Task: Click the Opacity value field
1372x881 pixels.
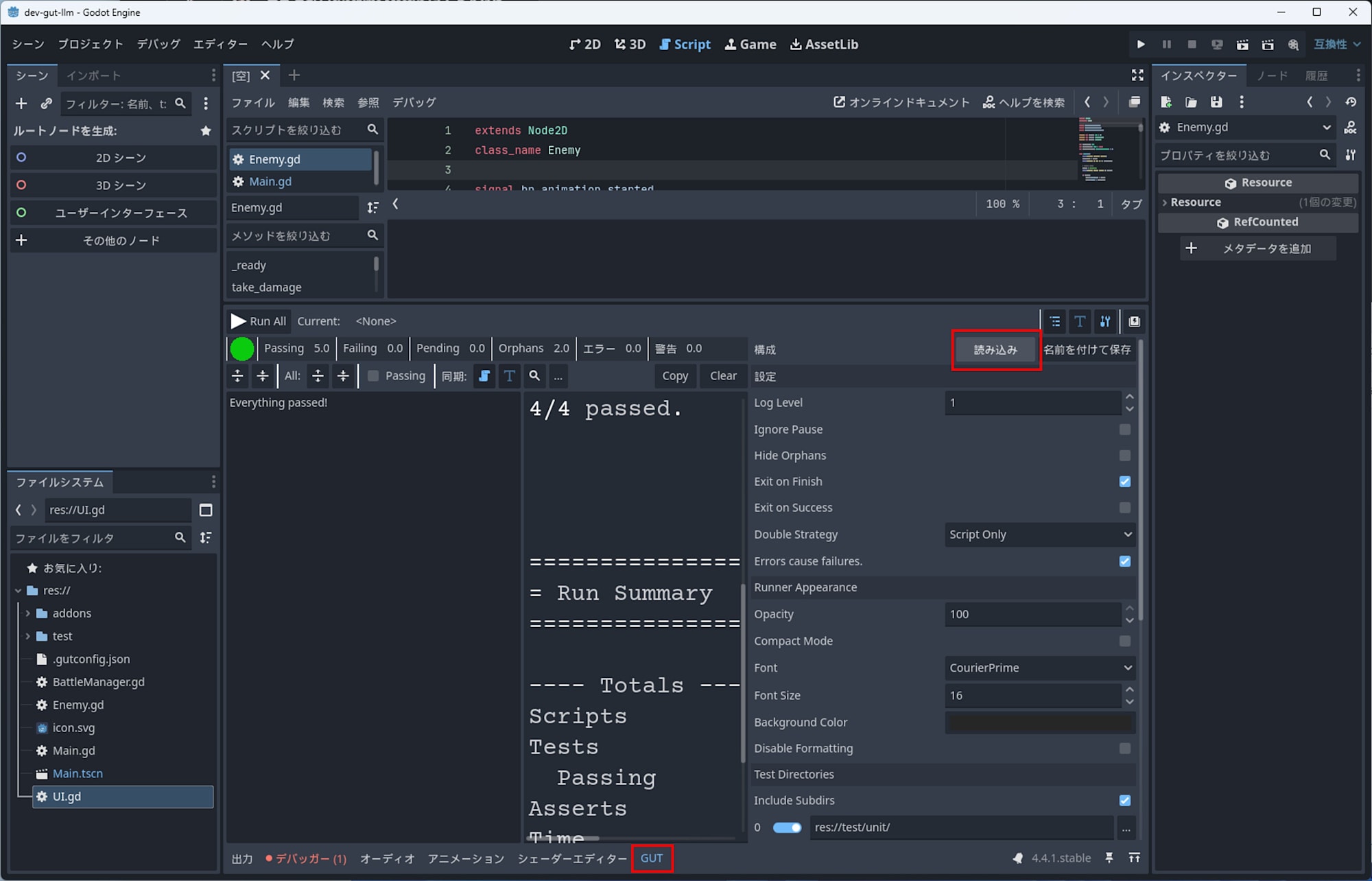Action: coord(1033,614)
